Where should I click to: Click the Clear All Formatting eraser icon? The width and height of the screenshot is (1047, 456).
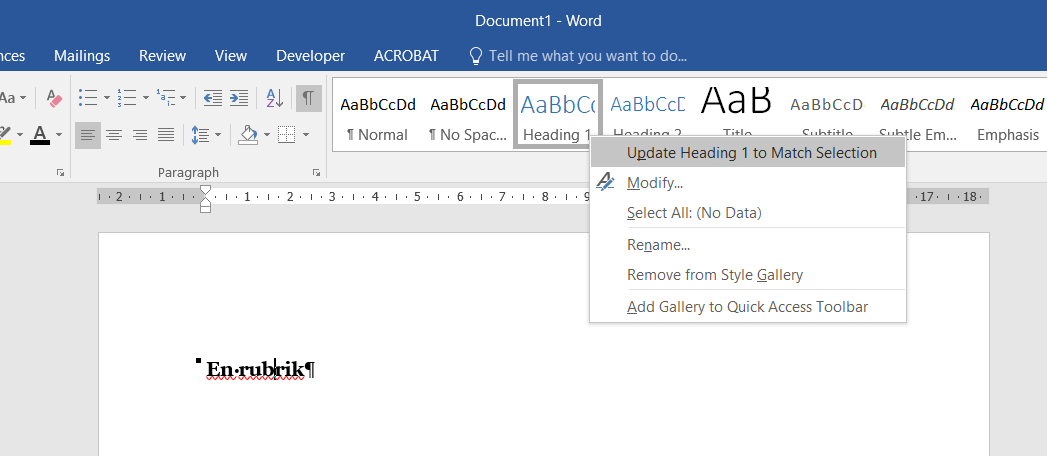pos(54,99)
